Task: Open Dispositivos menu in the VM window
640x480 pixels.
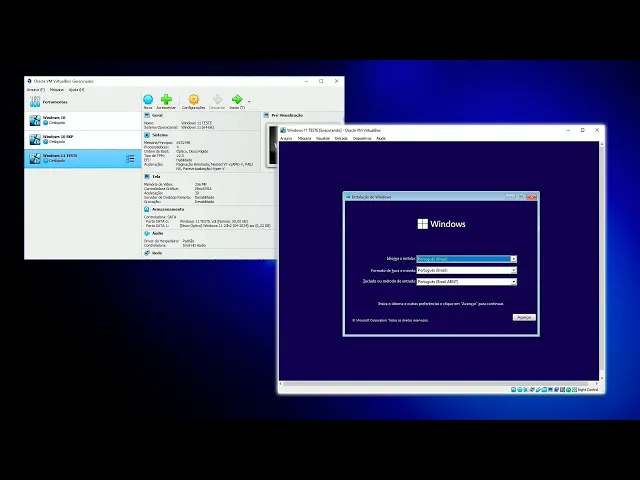Action: pos(362,138)
